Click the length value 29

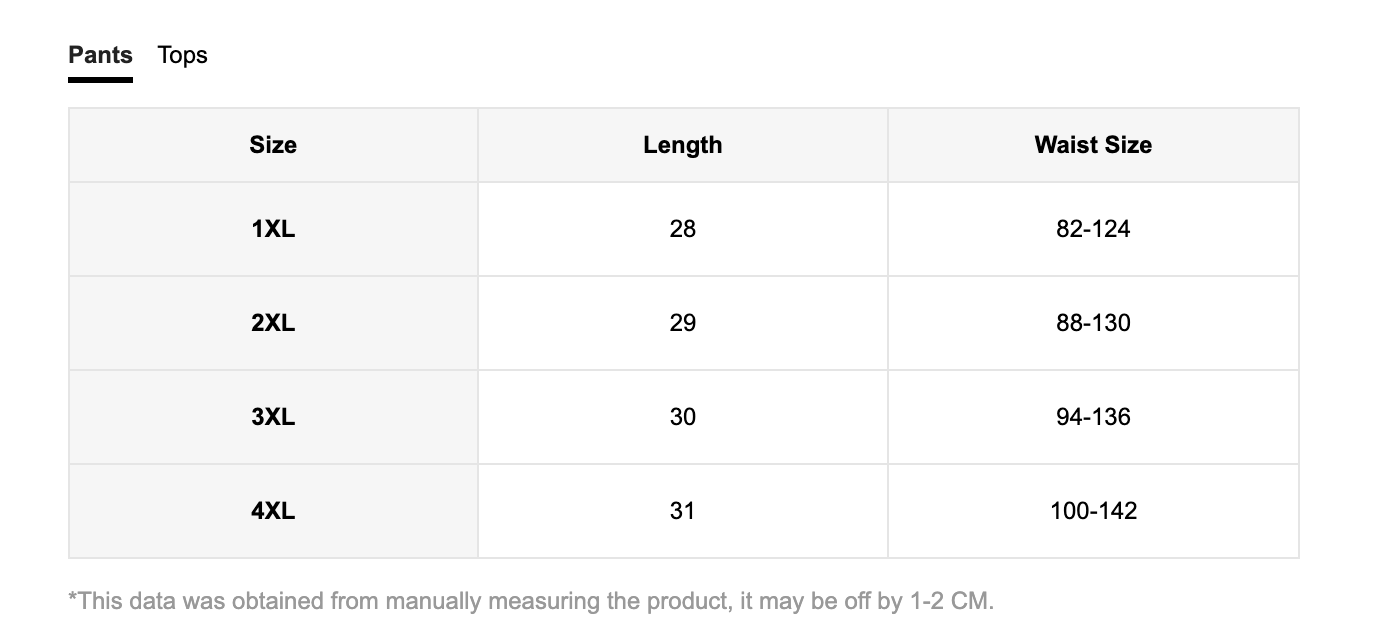[x=683, y=323]
